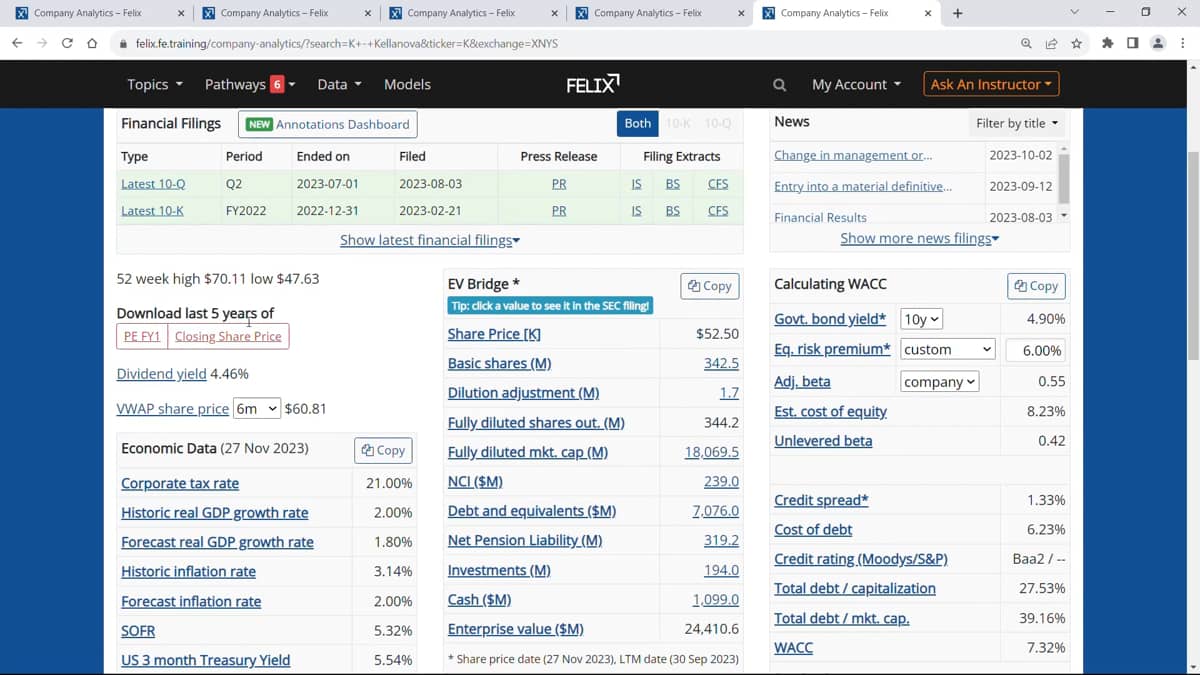Toggle the browser side panel icon

(1132, 43)
